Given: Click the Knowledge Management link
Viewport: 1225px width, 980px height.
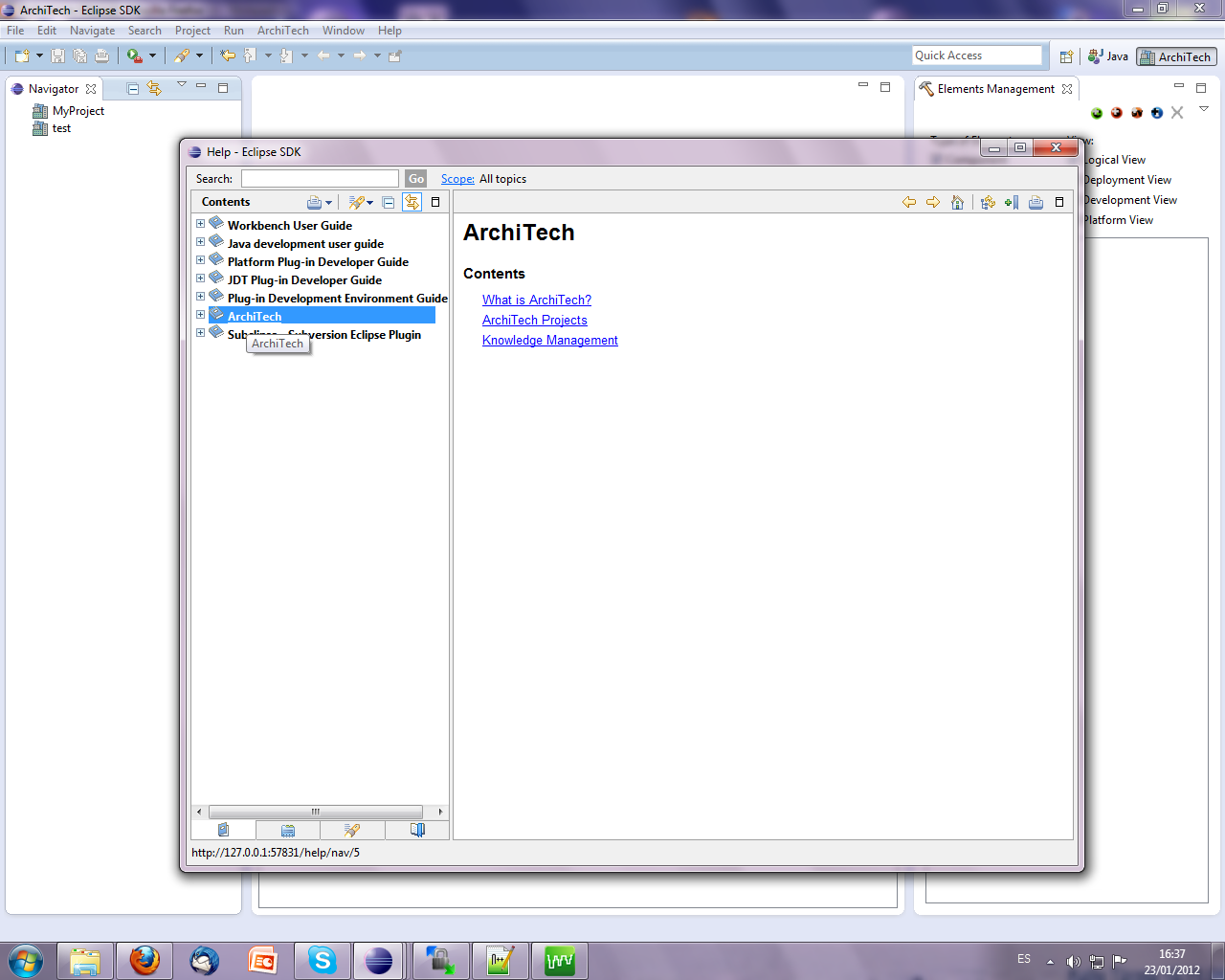Looking at the screenshot, I should click(x=549, y=340).
